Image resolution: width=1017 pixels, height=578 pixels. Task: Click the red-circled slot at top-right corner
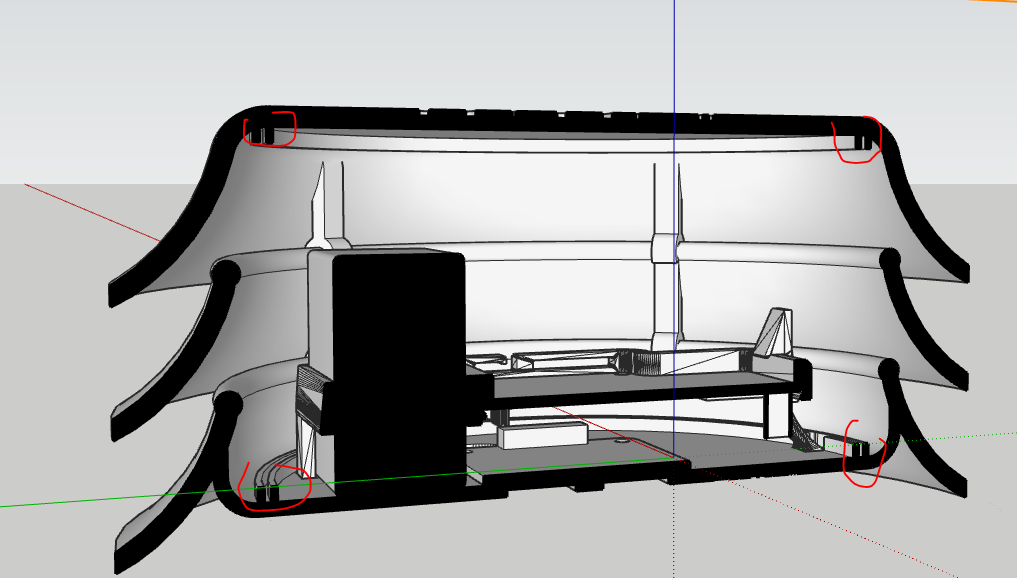click(859, 141)
